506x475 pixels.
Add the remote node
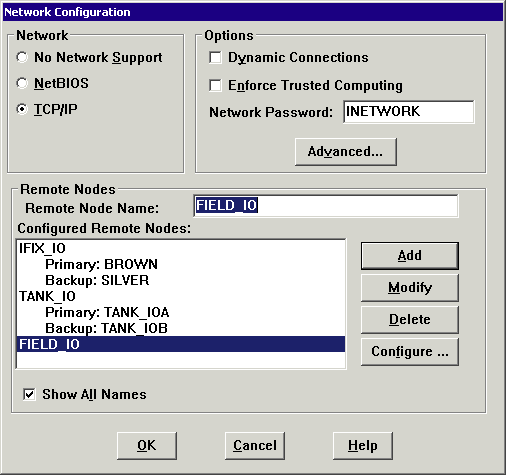point(410,256)
